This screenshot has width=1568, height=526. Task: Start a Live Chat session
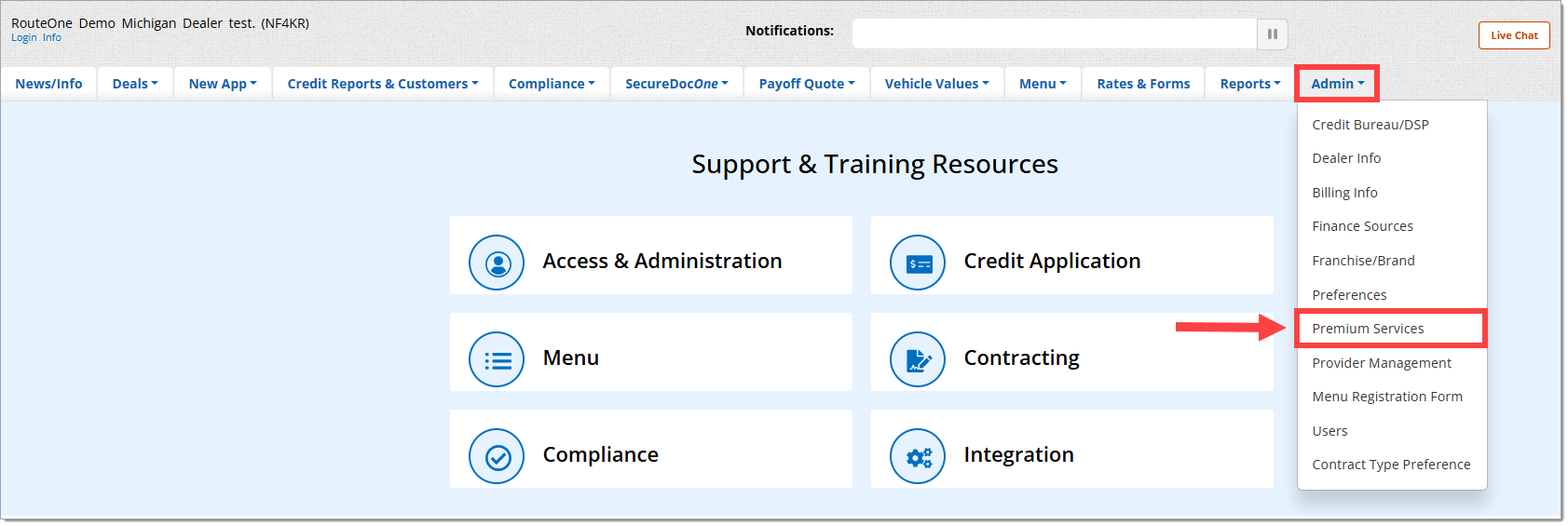click(1514, 35)
